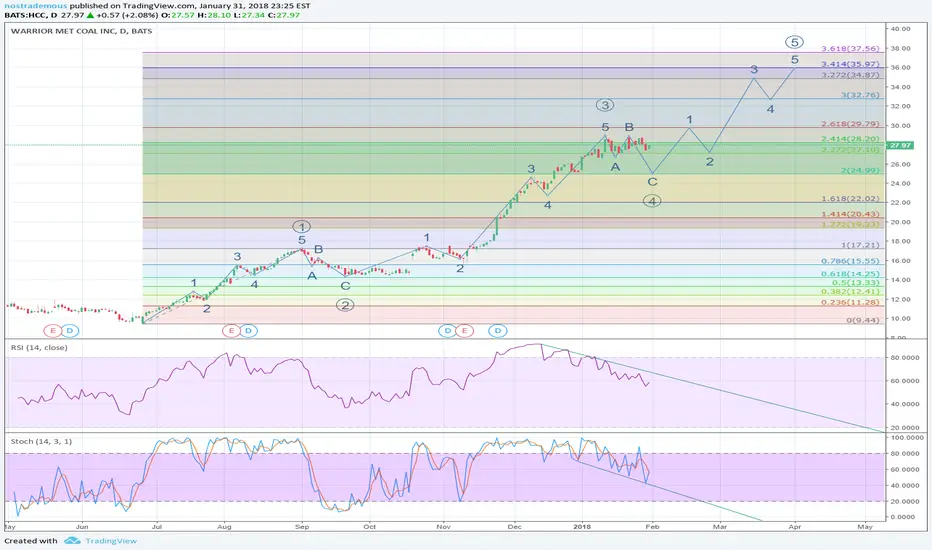
Task: Click the D marker just after November label
Action: [x=447, y=331]
